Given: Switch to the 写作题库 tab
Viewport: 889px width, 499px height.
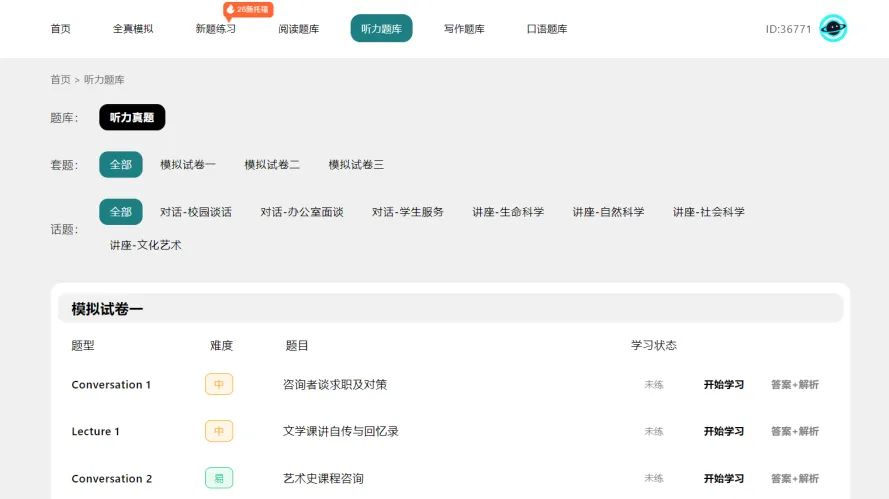Looking at the screenshot, I should coord(464,29).
